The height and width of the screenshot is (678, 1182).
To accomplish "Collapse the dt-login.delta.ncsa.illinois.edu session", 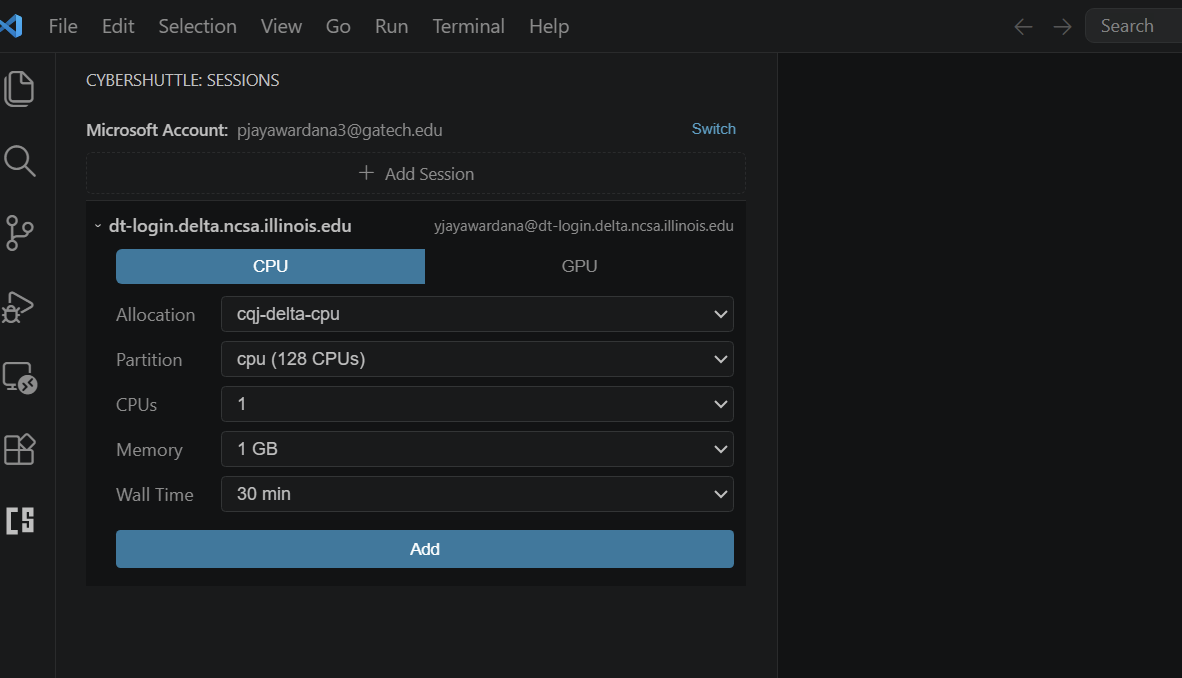I will point(98,225).
